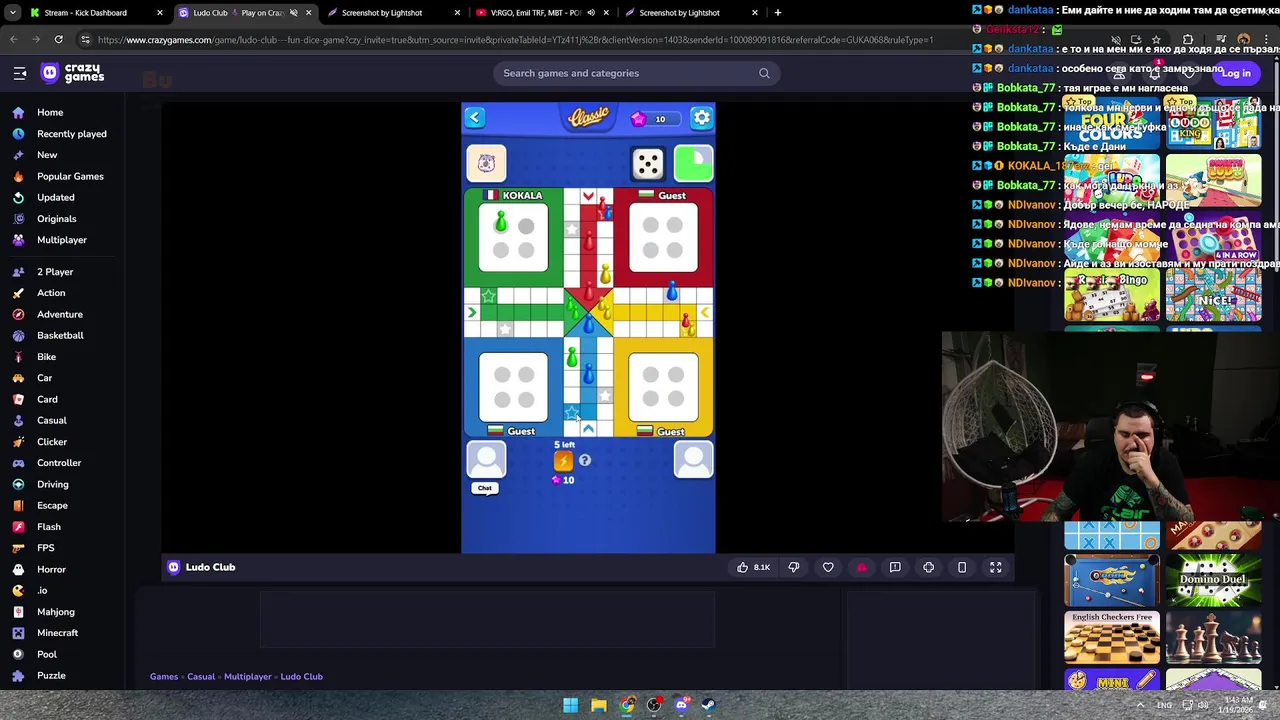Open the chess game thumbnail

[1213, 638]
